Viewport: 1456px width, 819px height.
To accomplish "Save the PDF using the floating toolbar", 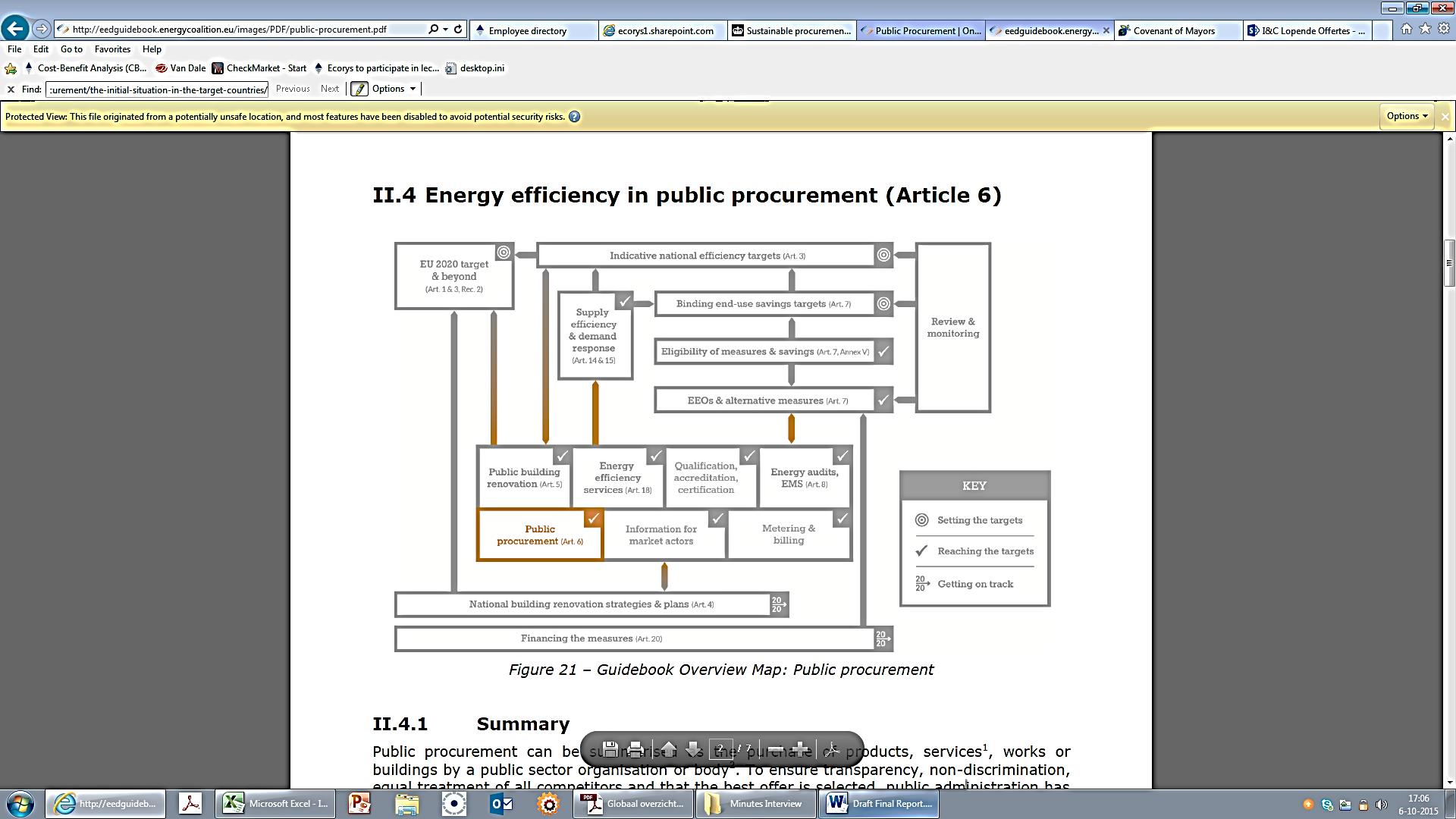I will pyautogui.click(x=610, y=749).
